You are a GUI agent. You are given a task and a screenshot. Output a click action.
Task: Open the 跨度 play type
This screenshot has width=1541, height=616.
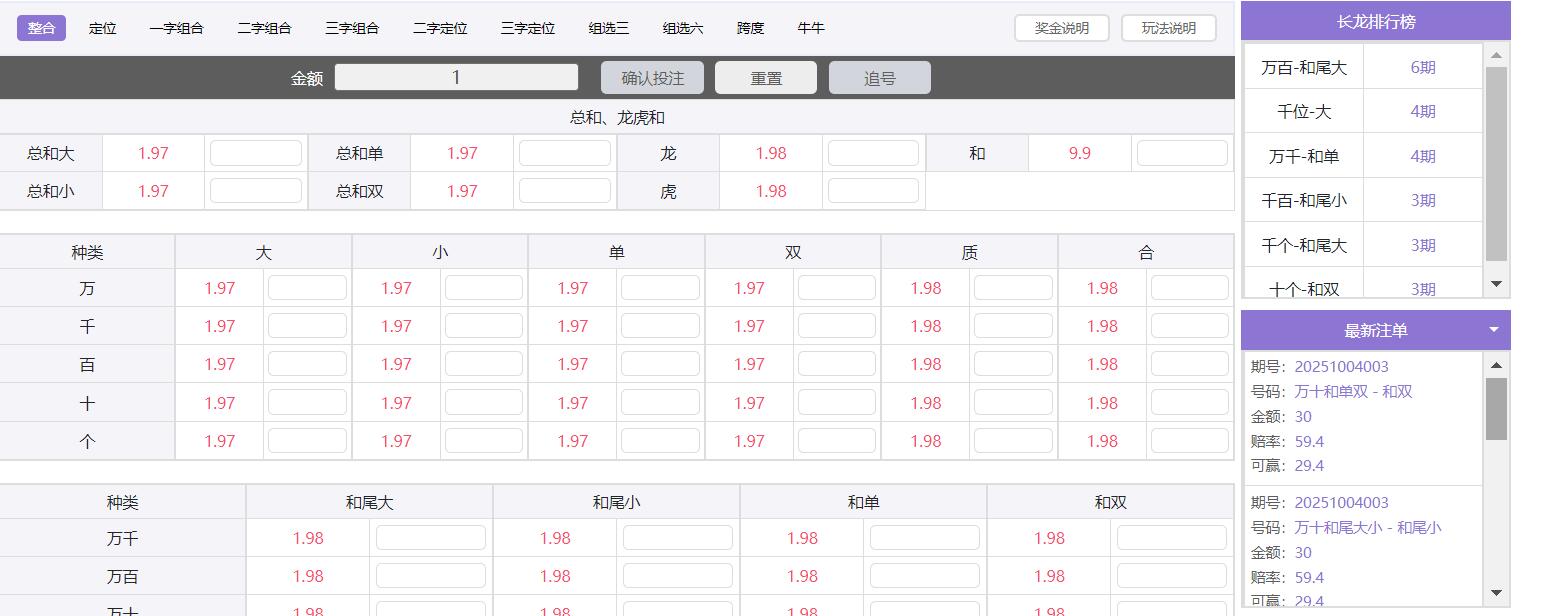750,28
